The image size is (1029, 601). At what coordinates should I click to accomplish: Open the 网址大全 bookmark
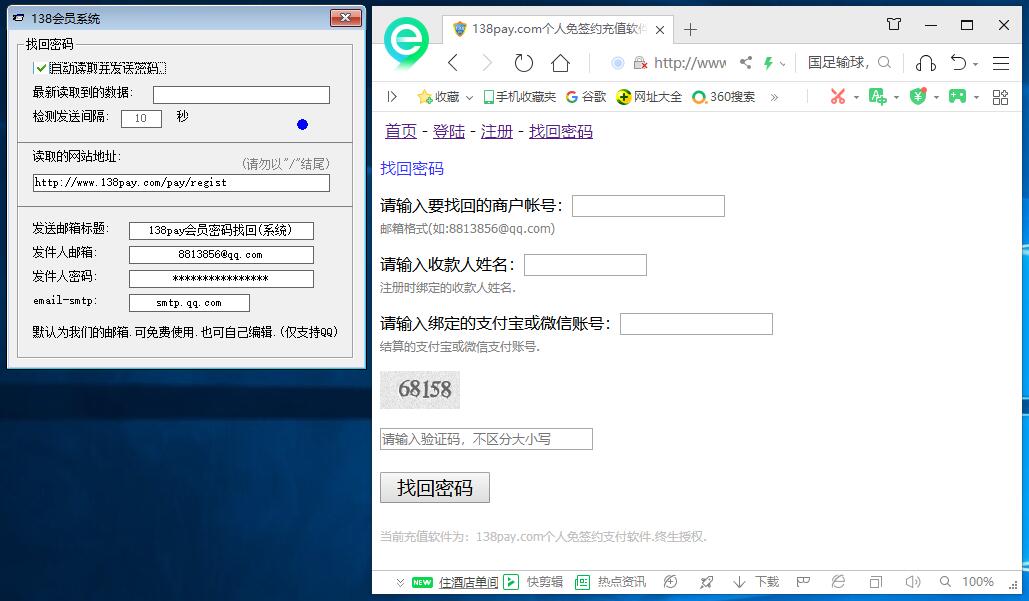[x=648, y=97]
